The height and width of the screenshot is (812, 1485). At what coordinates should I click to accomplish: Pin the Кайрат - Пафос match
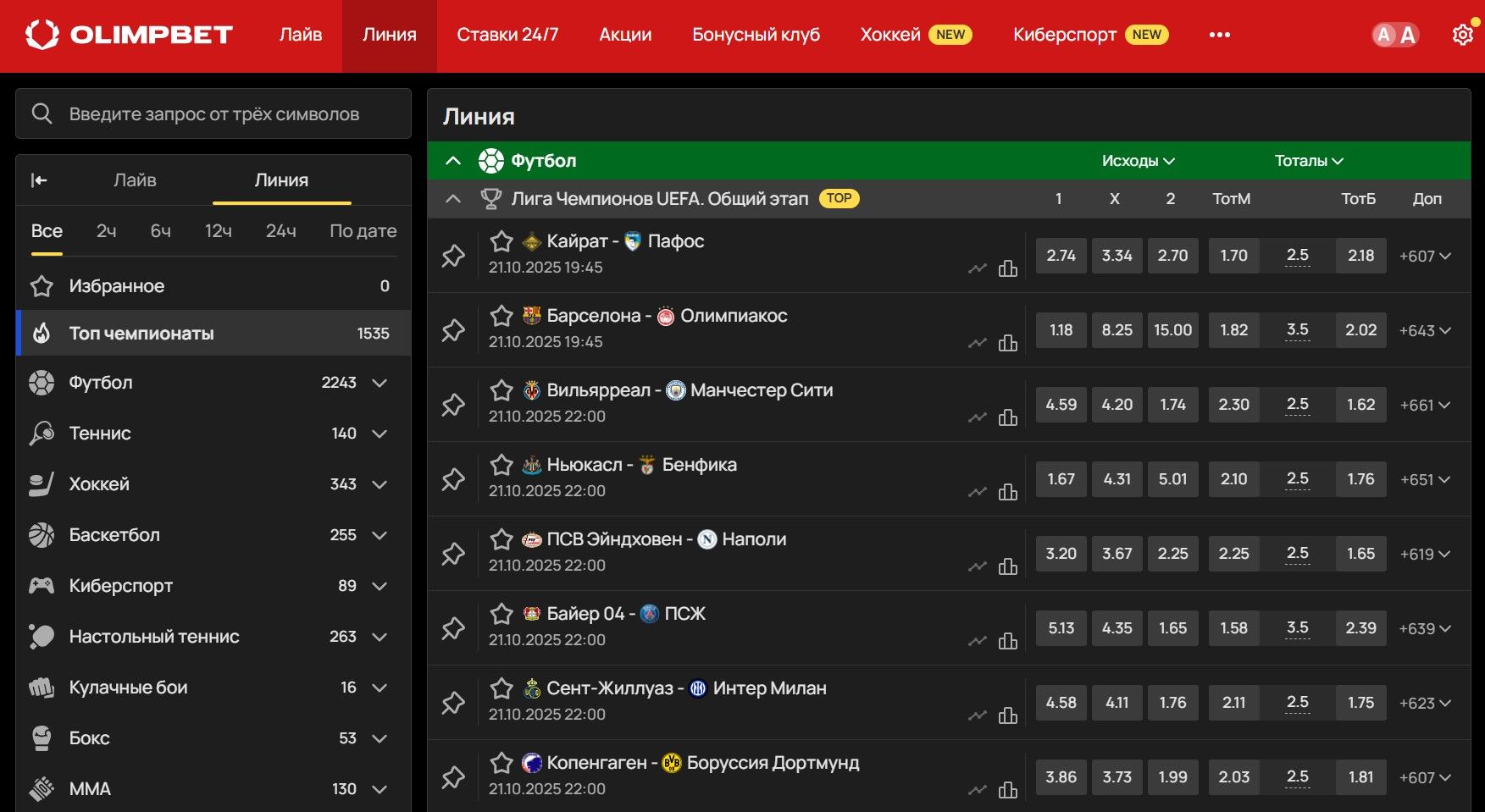click(453, 256)
